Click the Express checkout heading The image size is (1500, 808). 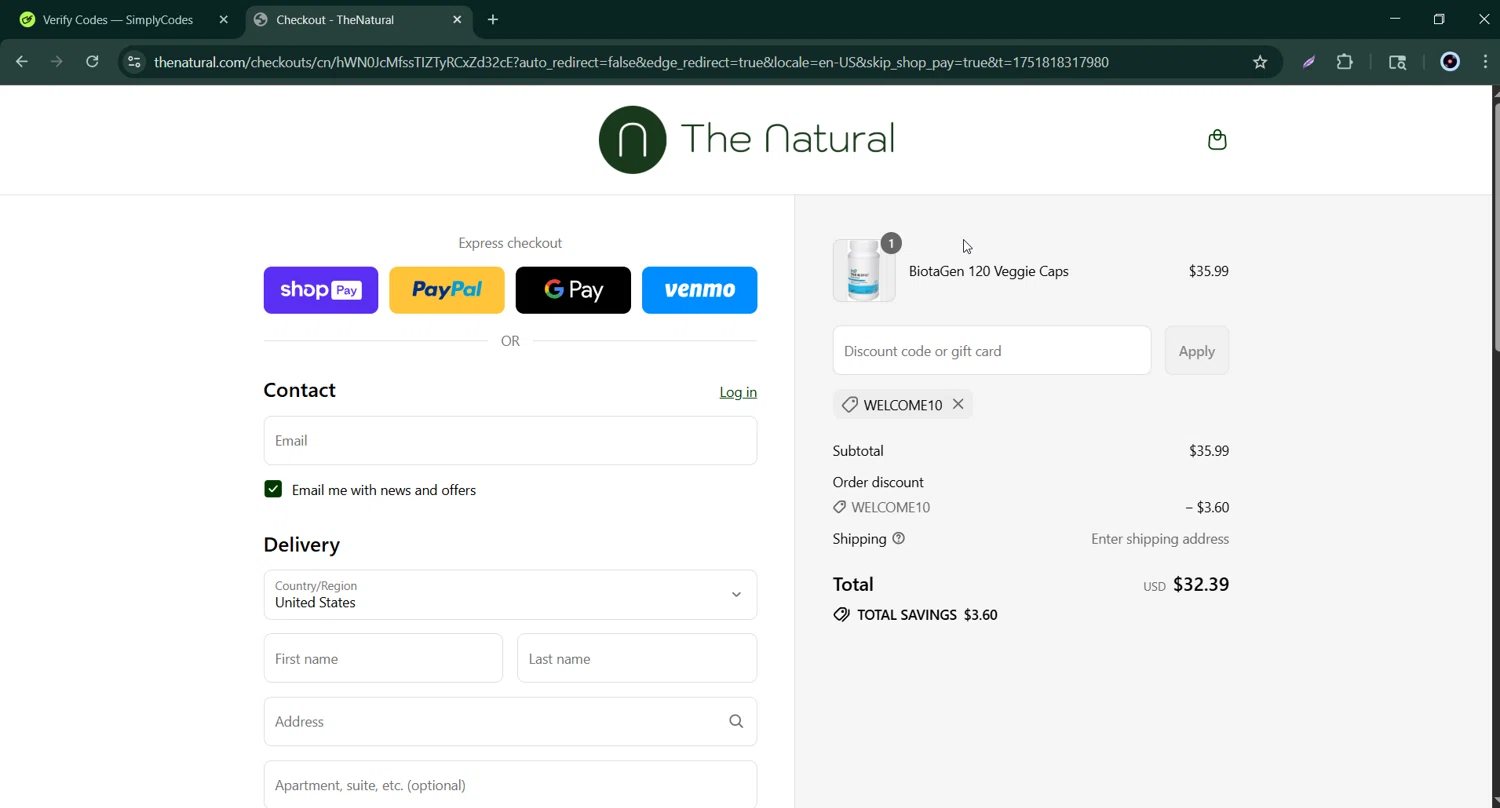click(510, 243)
